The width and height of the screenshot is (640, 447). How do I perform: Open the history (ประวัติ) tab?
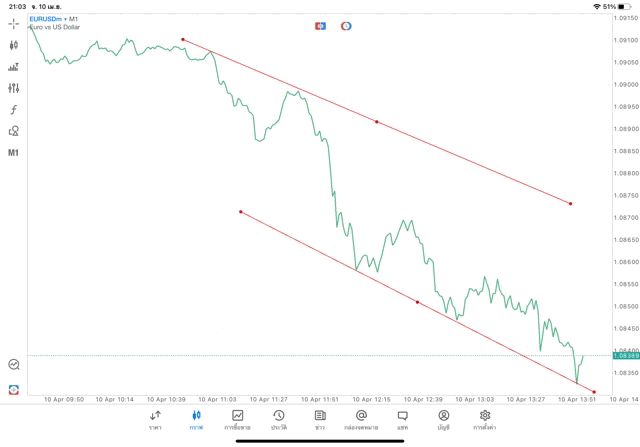tap(278, 419)
